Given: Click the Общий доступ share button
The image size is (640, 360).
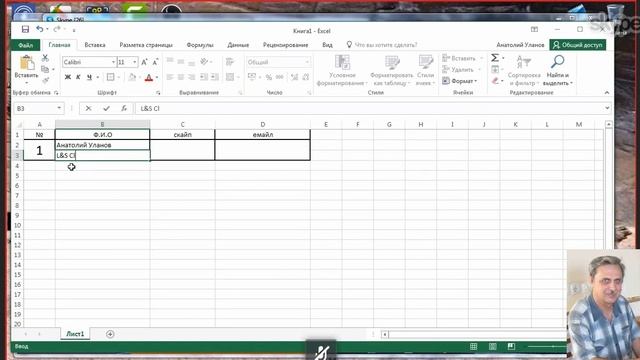Looking at the screenshot, I should click(x=577, y=45).
